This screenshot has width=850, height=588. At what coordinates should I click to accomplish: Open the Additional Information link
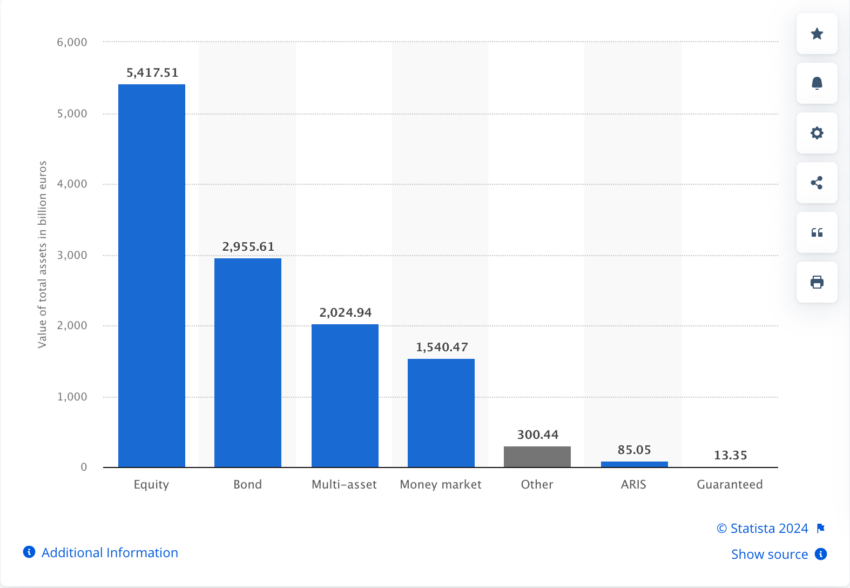click(110, 552)
